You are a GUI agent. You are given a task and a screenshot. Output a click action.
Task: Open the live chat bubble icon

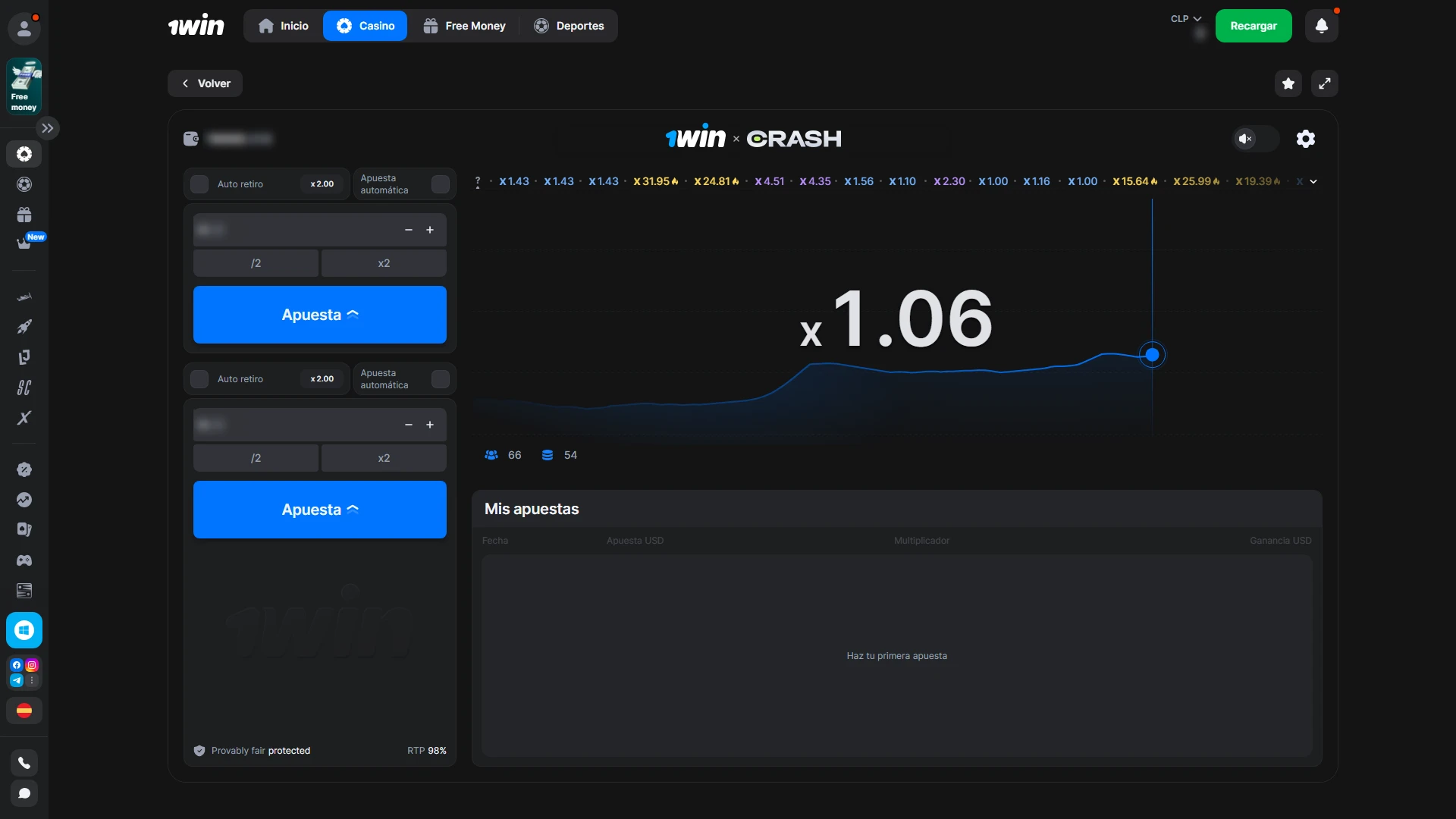pos(24,793)
